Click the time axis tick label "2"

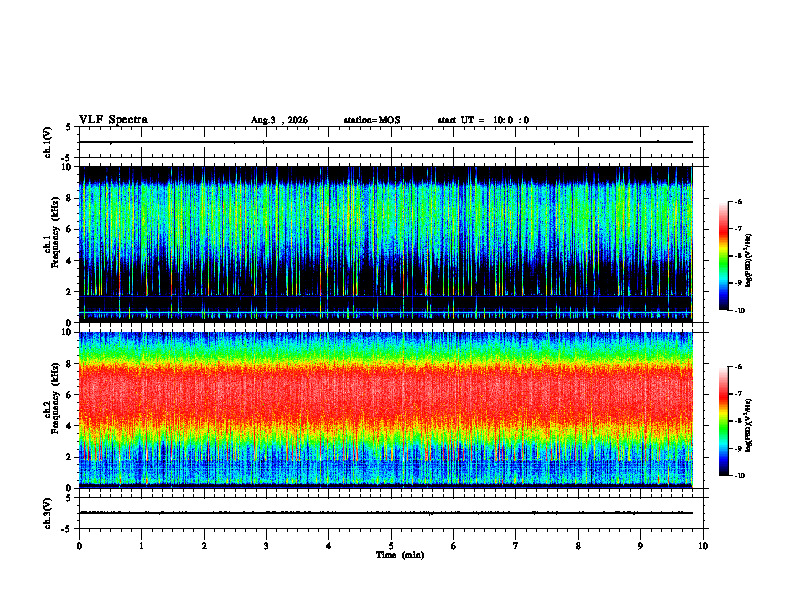204,546
